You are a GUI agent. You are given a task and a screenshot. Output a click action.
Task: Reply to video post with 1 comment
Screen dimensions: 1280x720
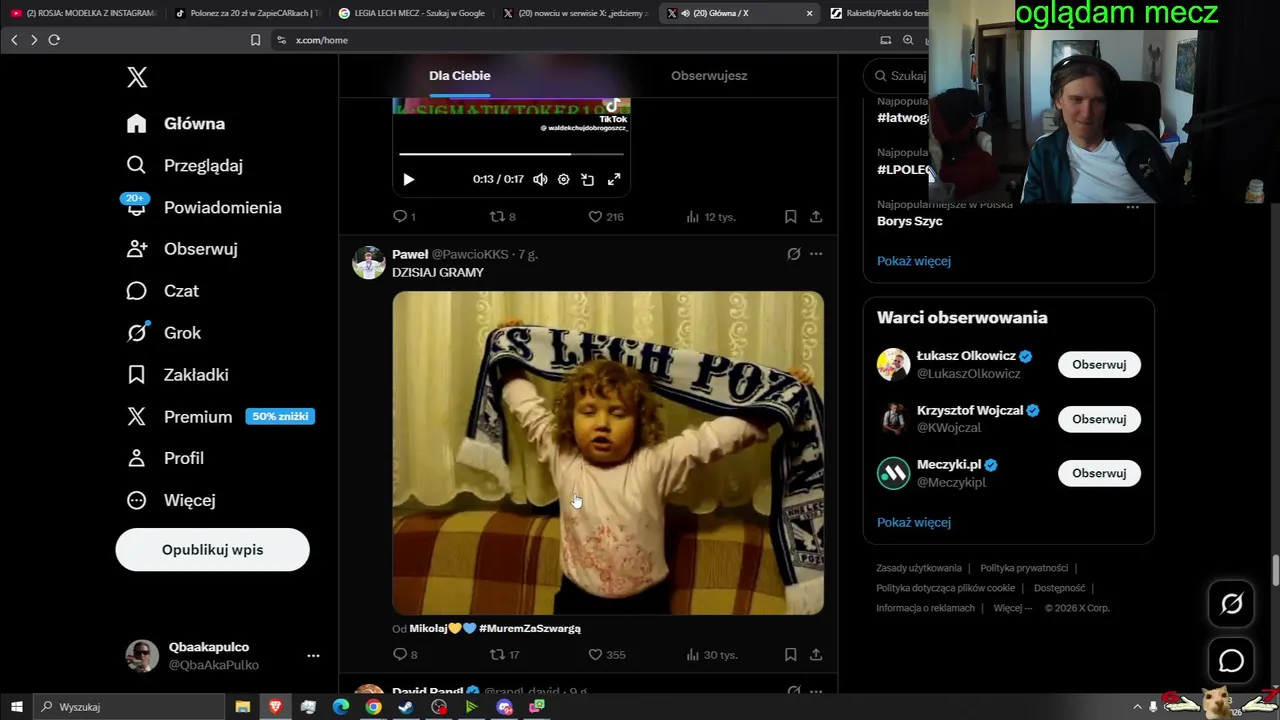pyautogui.click(x=404, y=216)
